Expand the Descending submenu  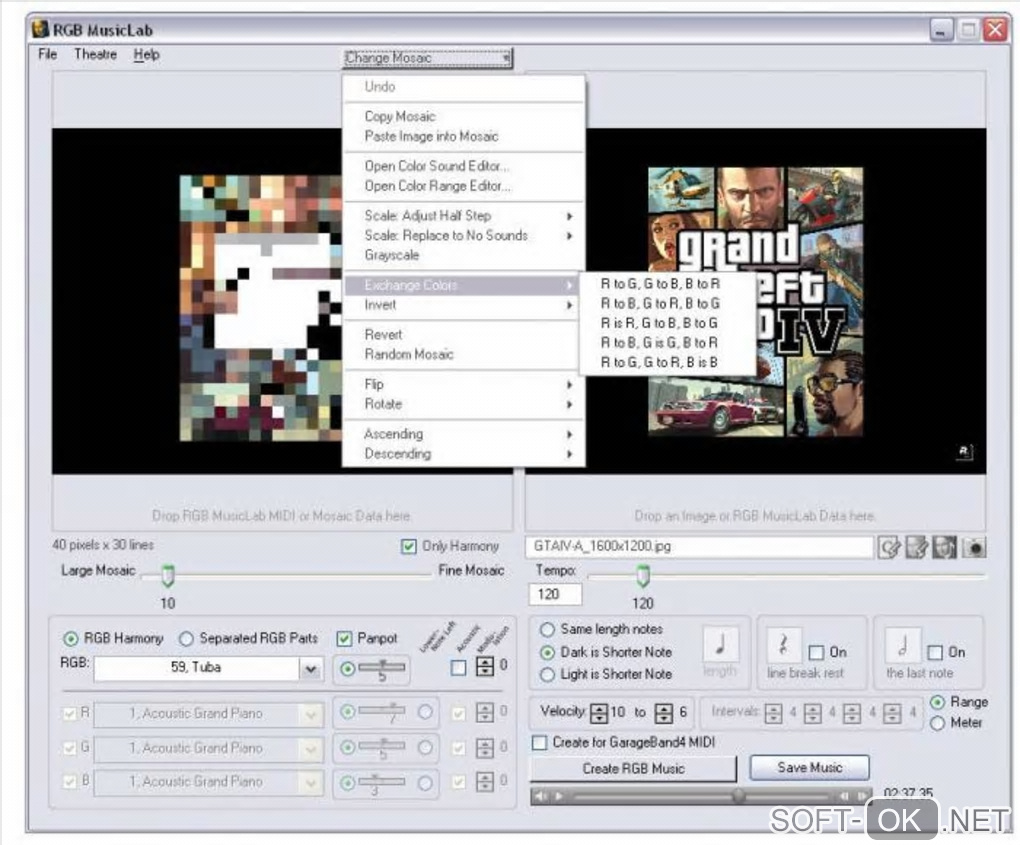[463, 453]
